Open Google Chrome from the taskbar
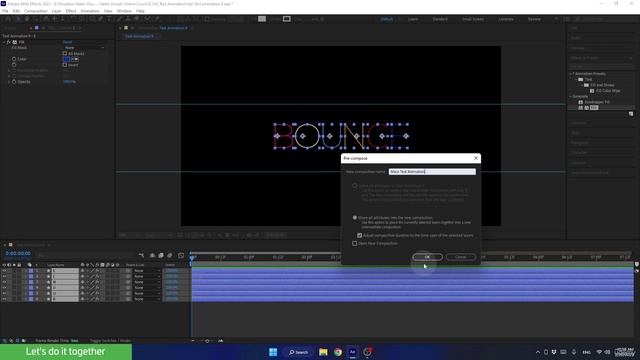640x360 pixels. coord(338,352)
